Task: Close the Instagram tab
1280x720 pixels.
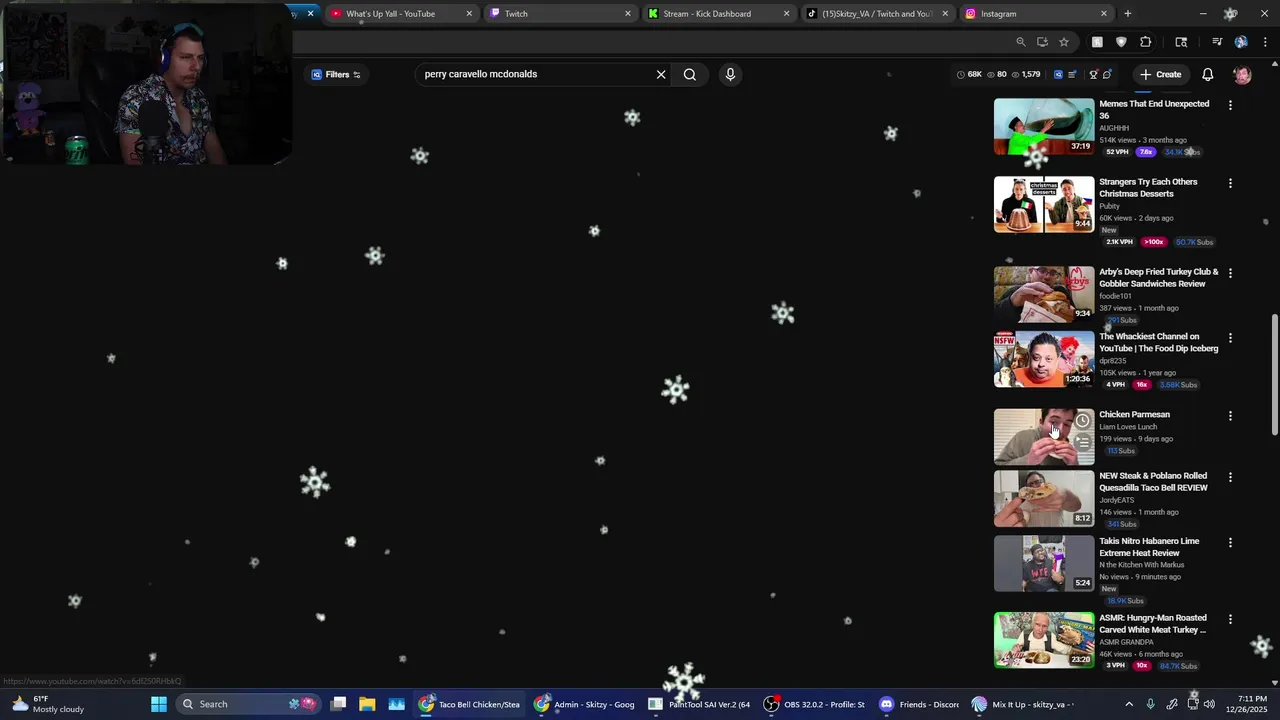Action: 1104,14
